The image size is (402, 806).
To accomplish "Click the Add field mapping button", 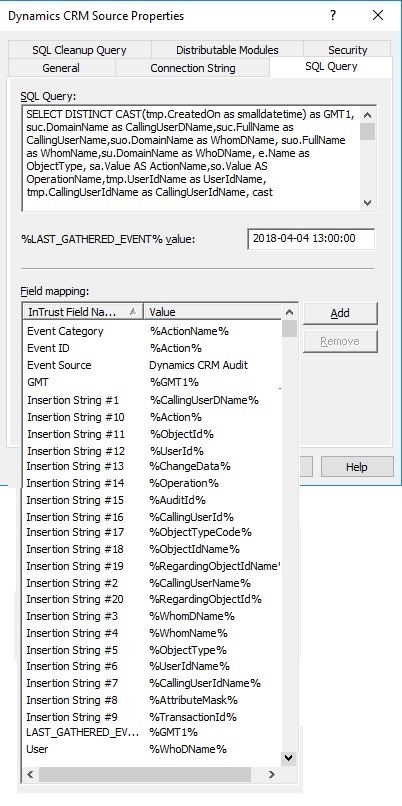I will point(340,313).
